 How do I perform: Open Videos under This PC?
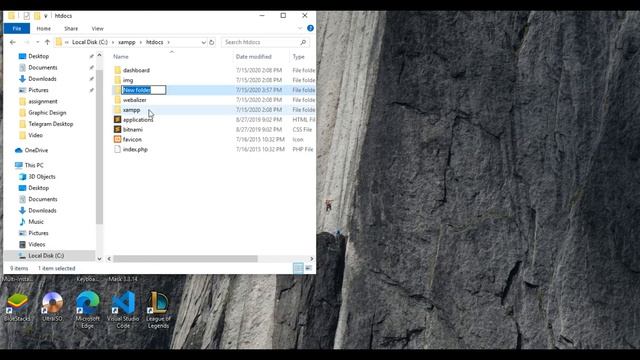(x=36, y=244)
